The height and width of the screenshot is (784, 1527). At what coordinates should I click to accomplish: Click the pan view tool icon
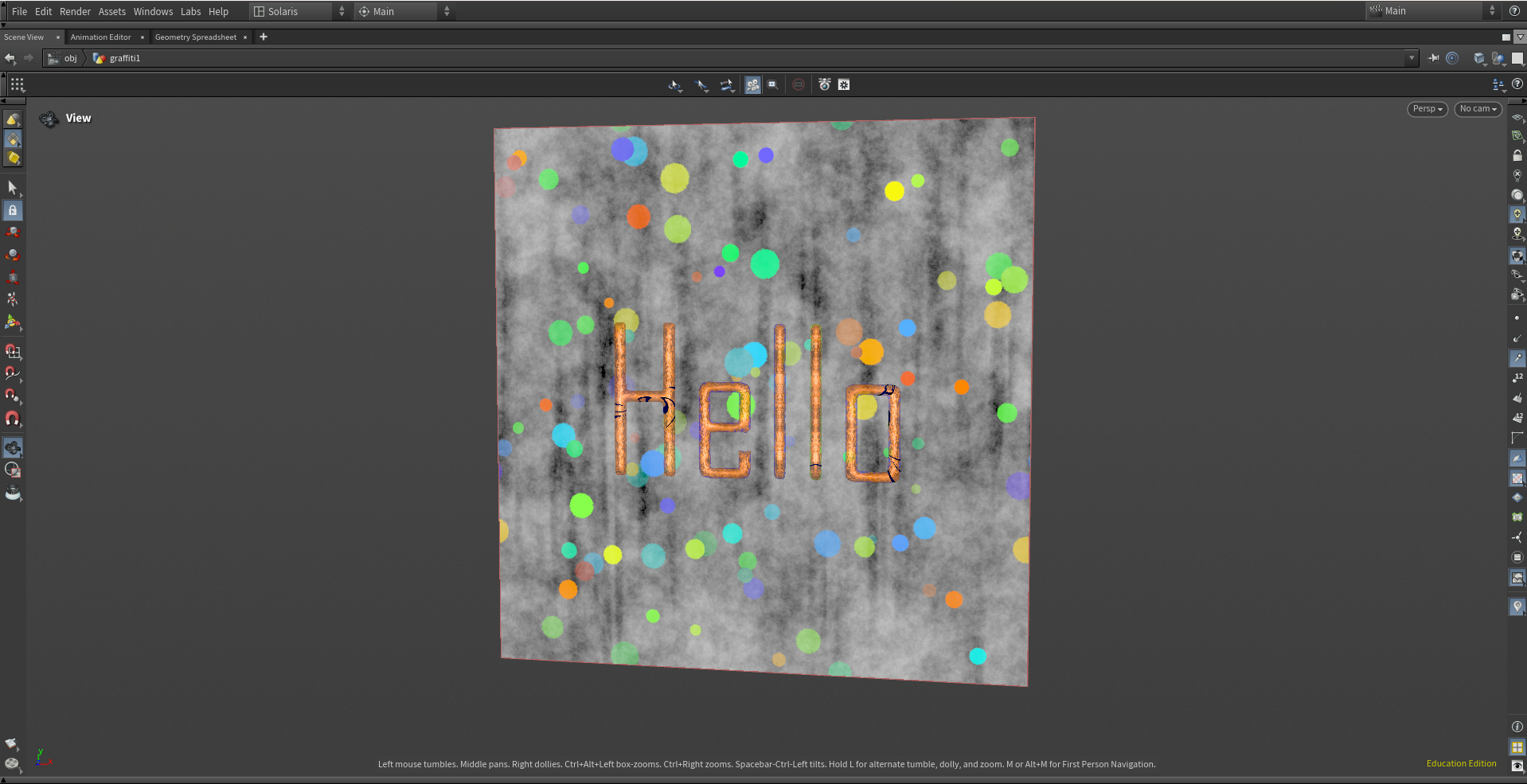pos(701,85)
